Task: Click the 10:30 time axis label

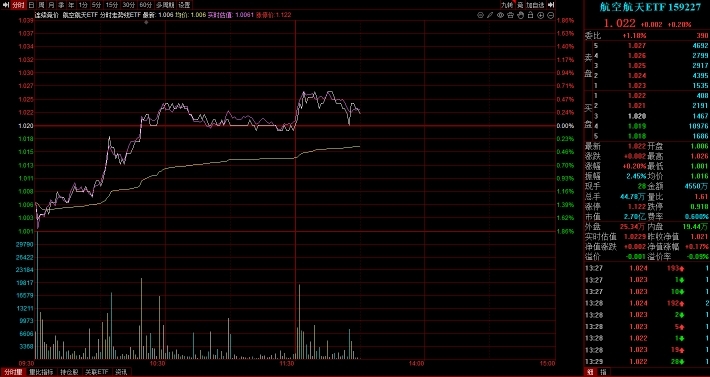Action: (158, 363)
